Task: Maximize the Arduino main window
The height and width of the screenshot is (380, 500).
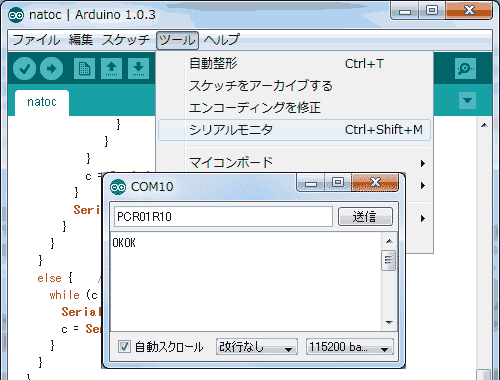Action: [432, 11]
